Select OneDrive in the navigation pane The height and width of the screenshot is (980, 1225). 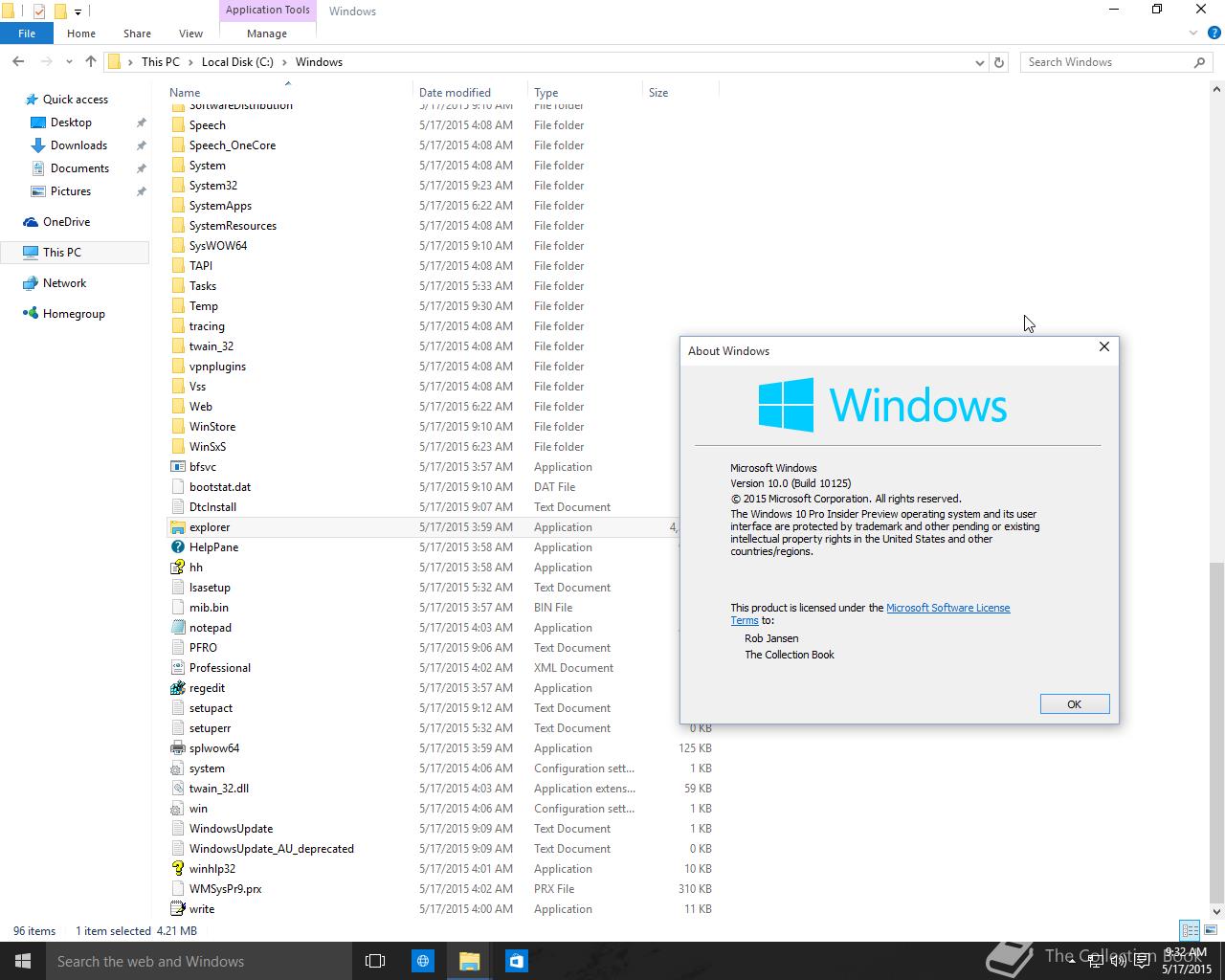66,222
